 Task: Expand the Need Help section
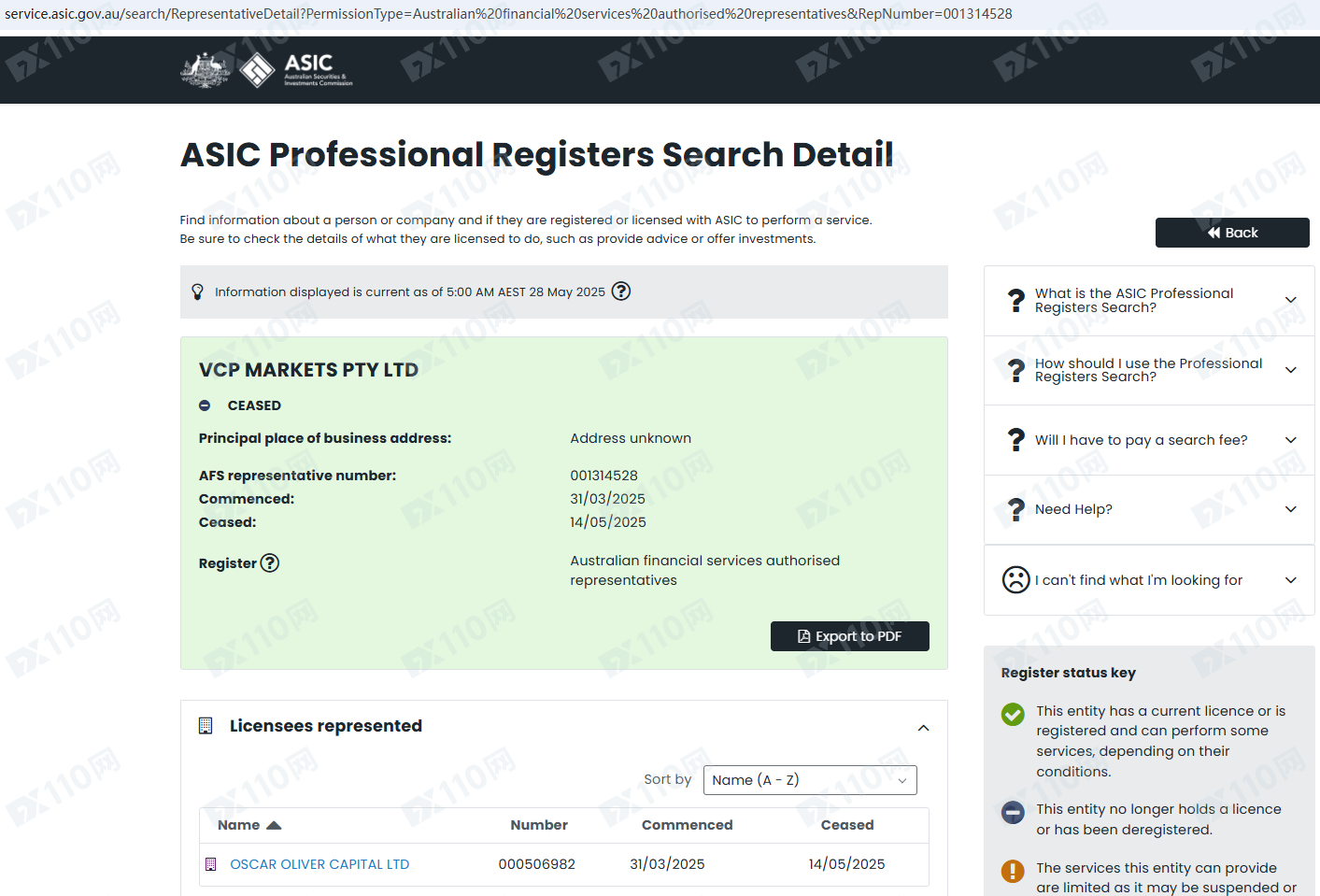[1149, 509]
